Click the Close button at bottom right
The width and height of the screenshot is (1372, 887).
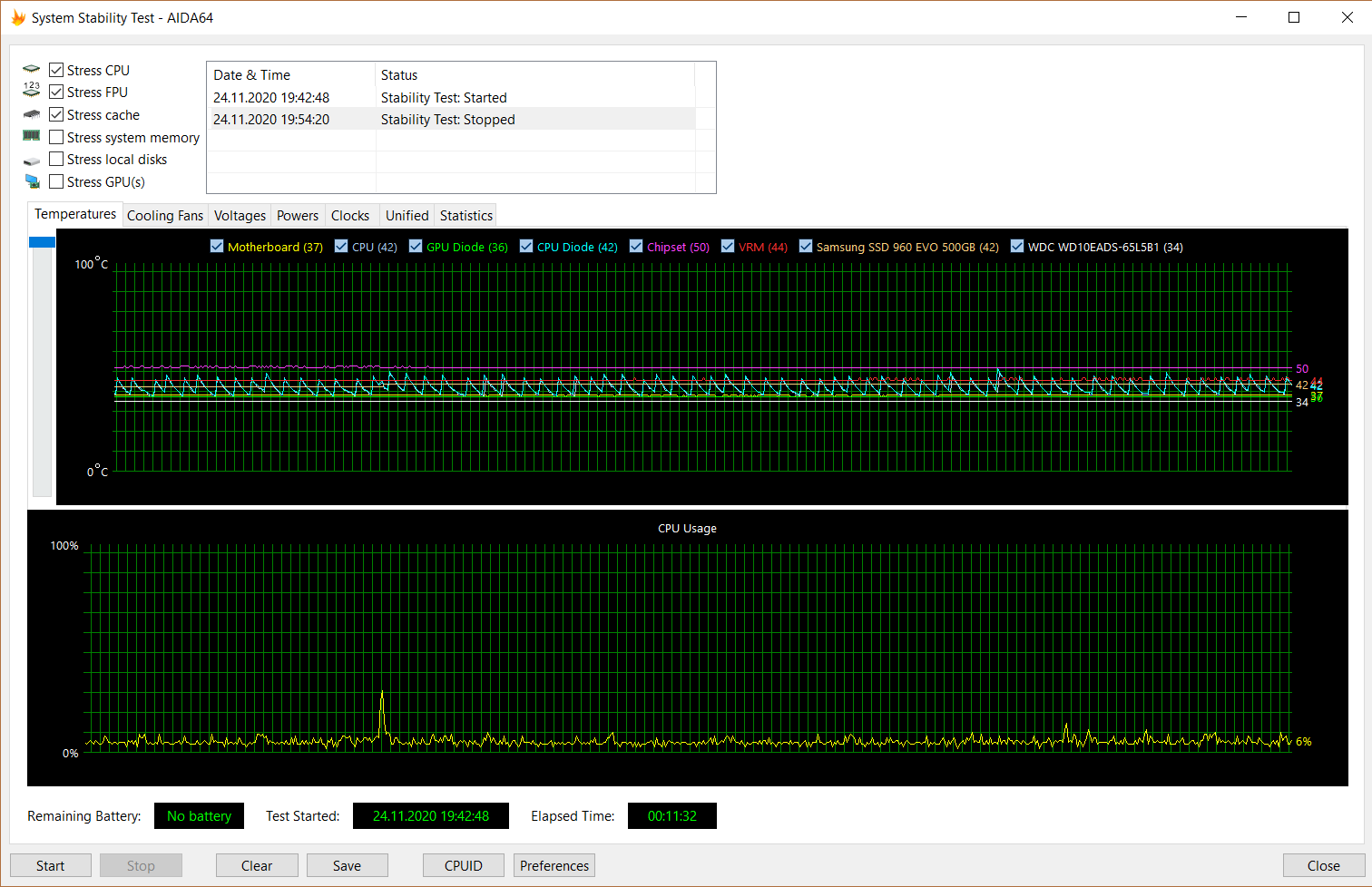(1323, 865)
